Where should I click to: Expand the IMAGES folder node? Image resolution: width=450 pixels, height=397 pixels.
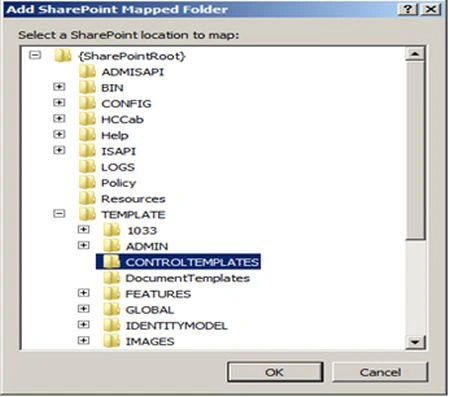(x=83, y=340)
